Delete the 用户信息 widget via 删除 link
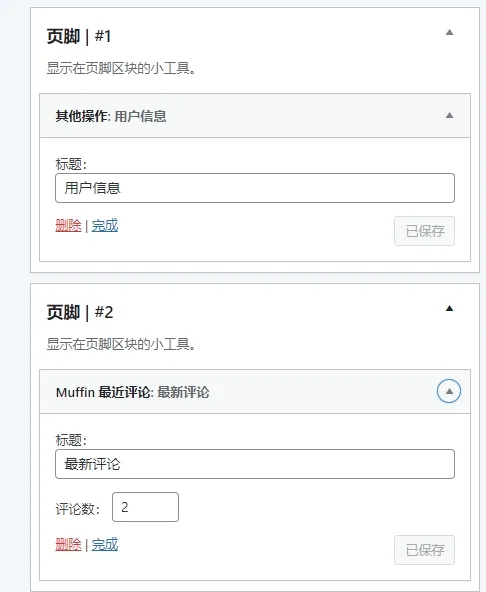The height and width of the screenshot is (592, 486). click(68, 226)
